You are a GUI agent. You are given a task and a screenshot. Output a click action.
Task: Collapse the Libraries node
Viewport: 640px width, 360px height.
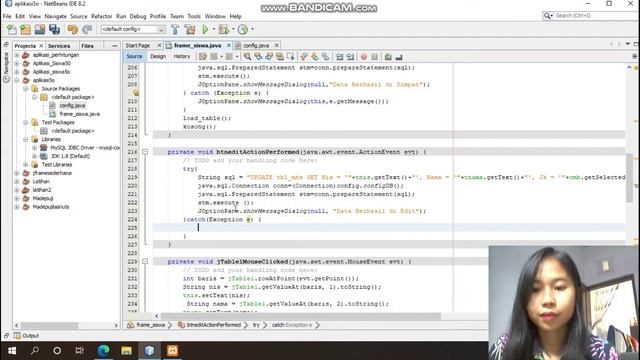26,139
